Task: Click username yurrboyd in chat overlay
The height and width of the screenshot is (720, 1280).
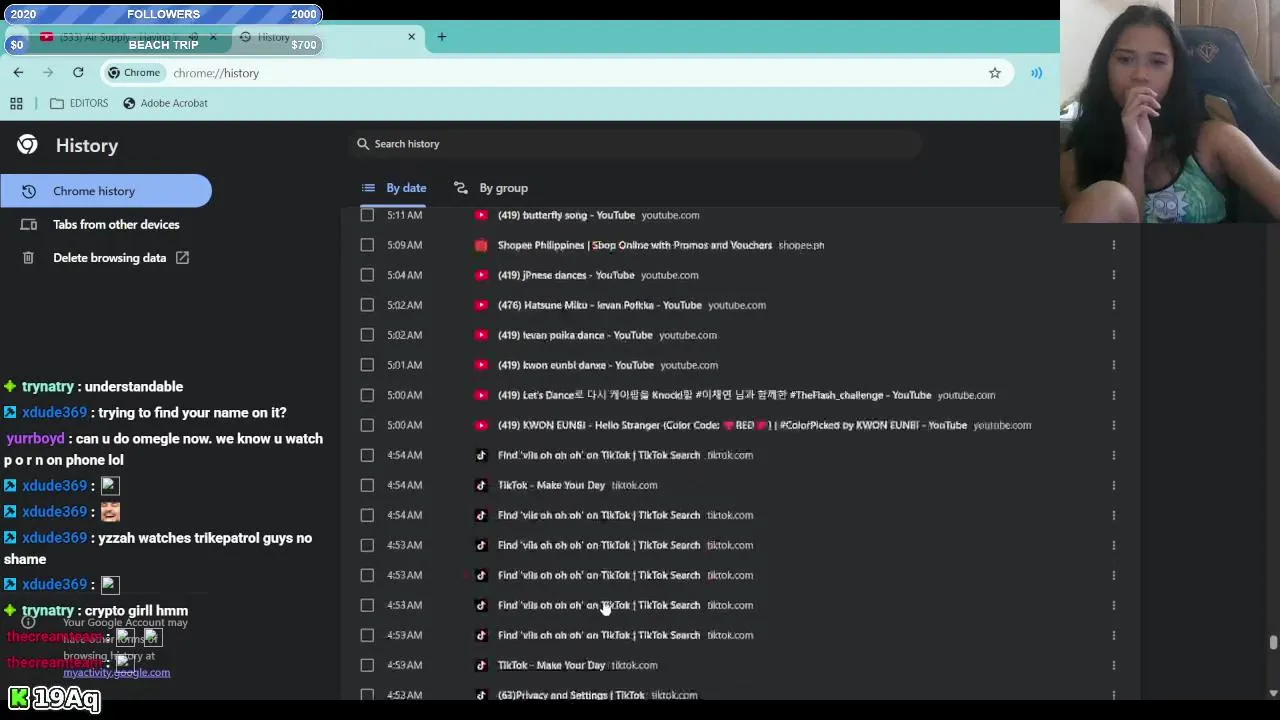Action: (x=35, y=439)
